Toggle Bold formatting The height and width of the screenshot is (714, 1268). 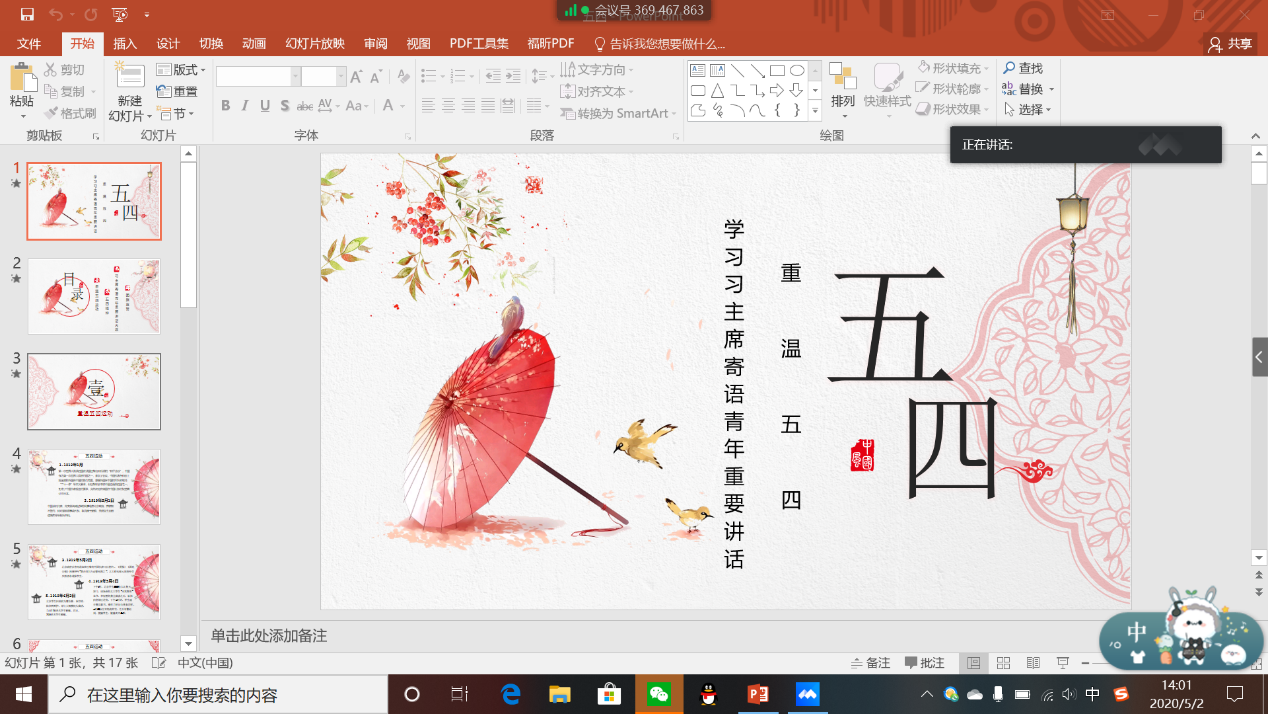coord(226,106)
